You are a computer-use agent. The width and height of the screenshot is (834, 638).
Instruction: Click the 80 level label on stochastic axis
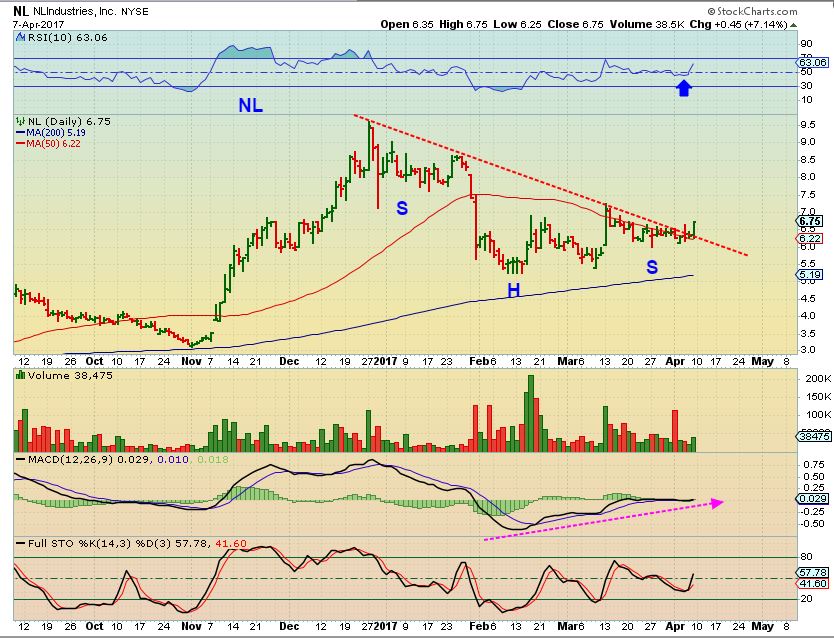pos(806,557)
